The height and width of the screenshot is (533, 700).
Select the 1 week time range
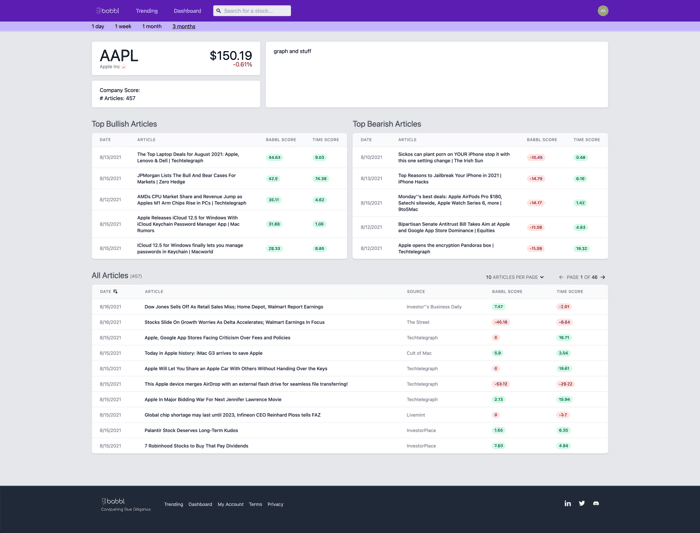[123, 26]
